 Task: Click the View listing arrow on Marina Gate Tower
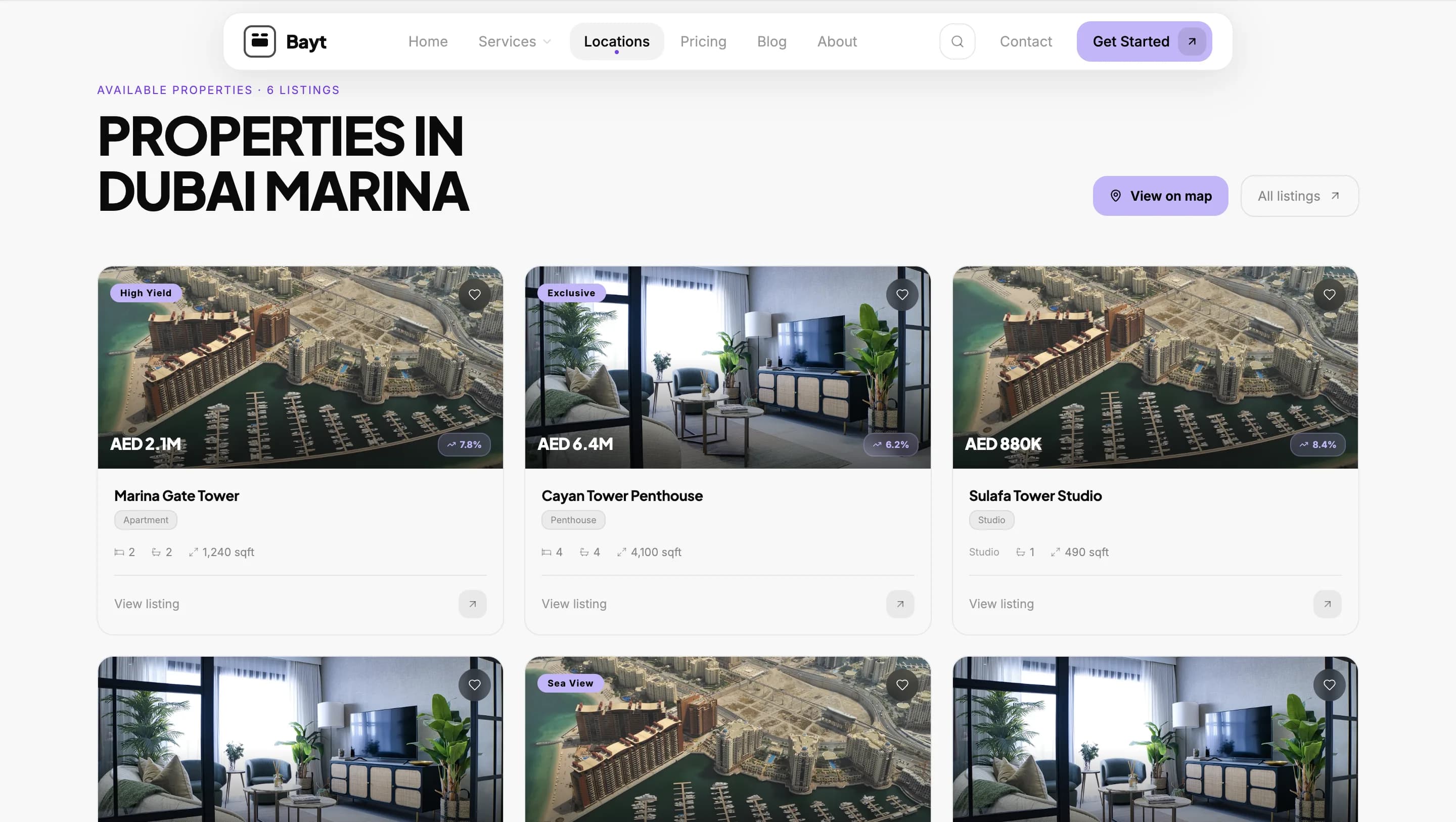tap(473, 604)
